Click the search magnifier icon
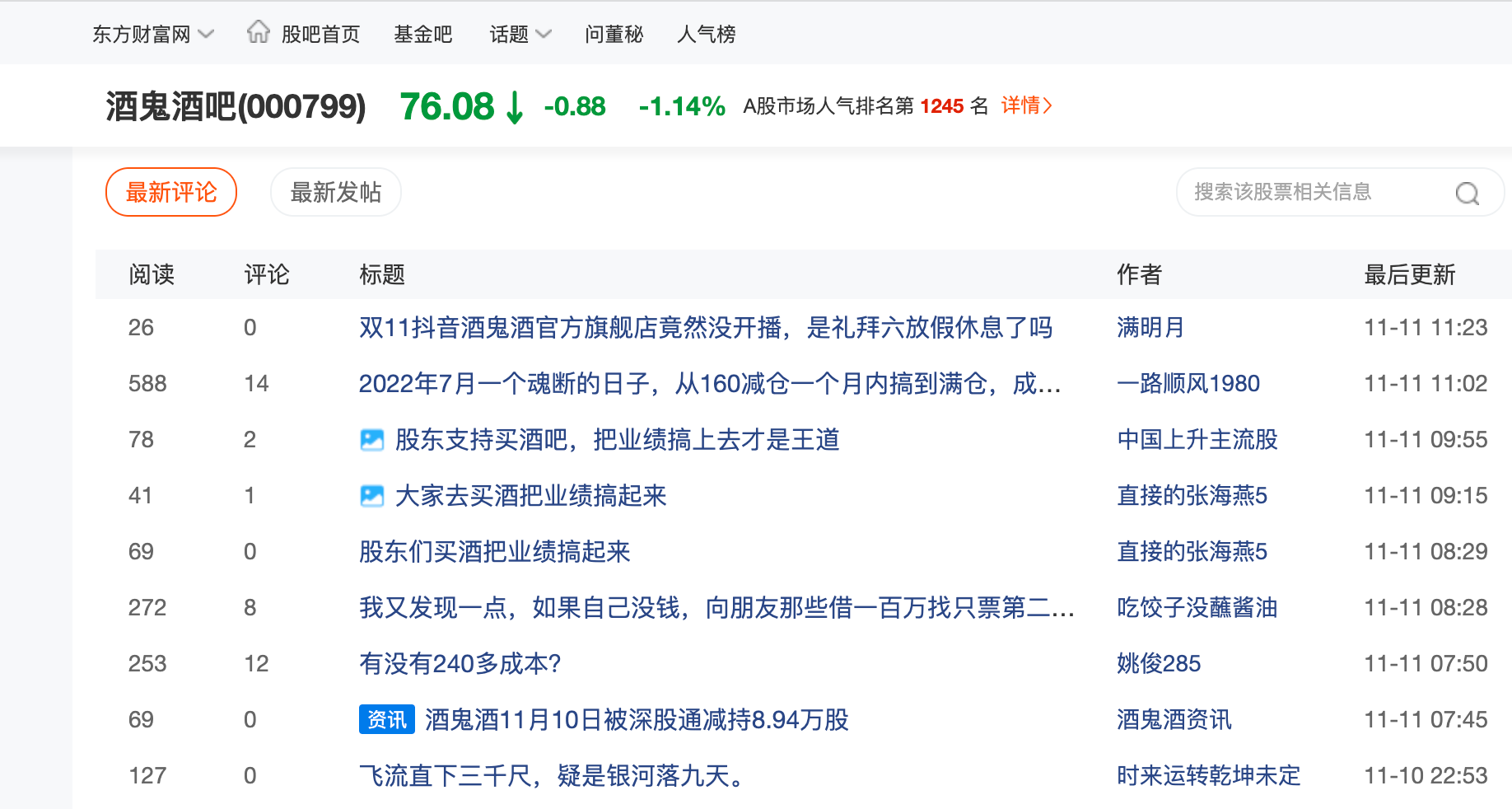This screenshot has height=809, width=1512. (1467, 193)
